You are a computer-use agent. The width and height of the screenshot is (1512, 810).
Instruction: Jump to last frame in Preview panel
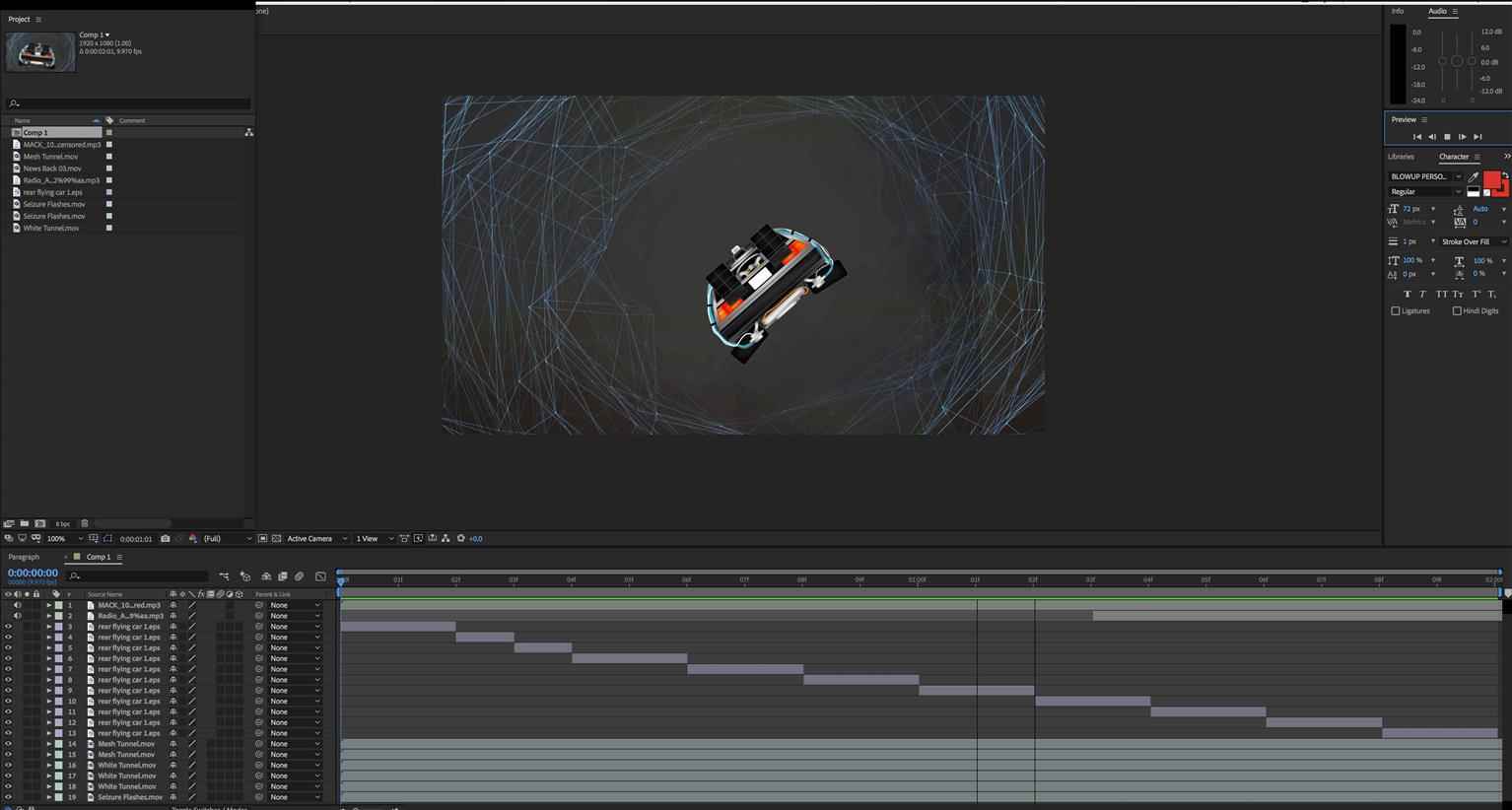(x=1477, y=137)
